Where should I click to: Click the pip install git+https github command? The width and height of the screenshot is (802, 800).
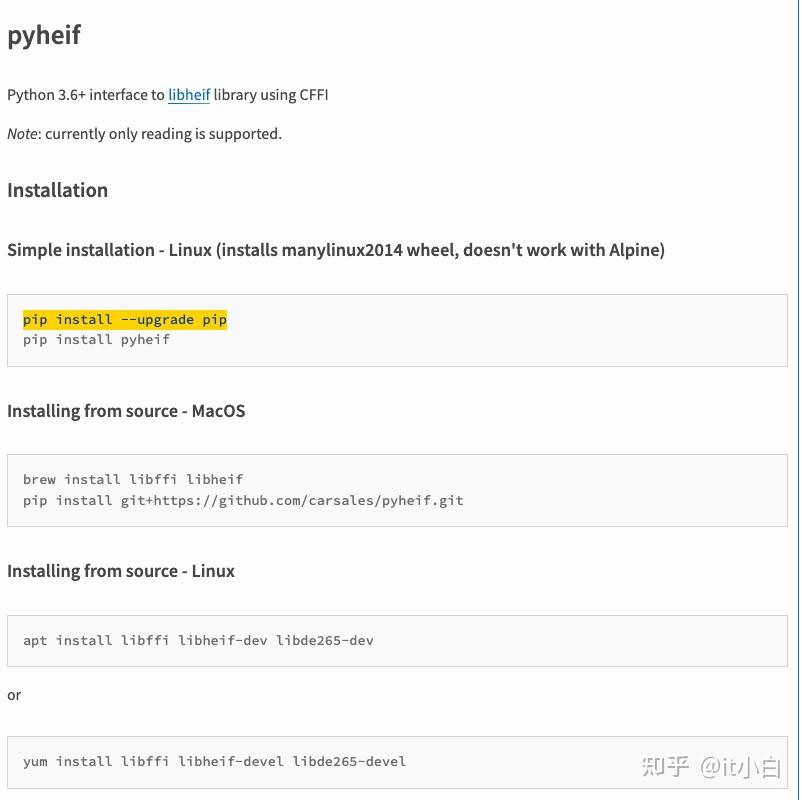(243, 500)
